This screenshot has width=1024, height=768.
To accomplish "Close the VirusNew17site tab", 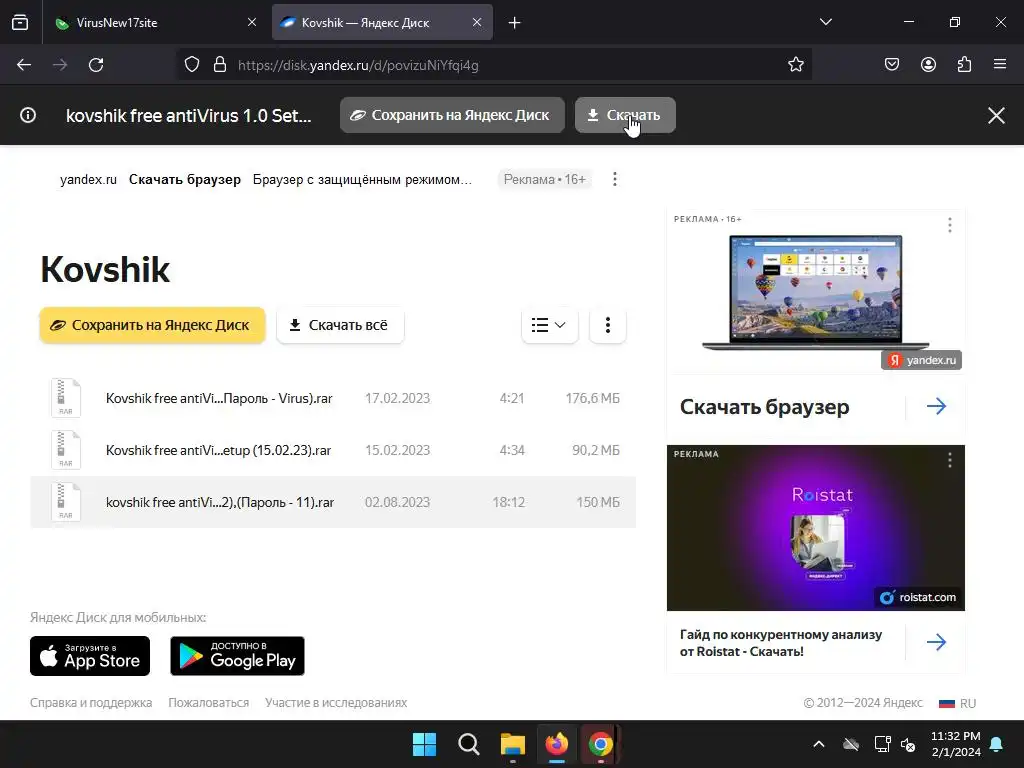I will point(252,23).
